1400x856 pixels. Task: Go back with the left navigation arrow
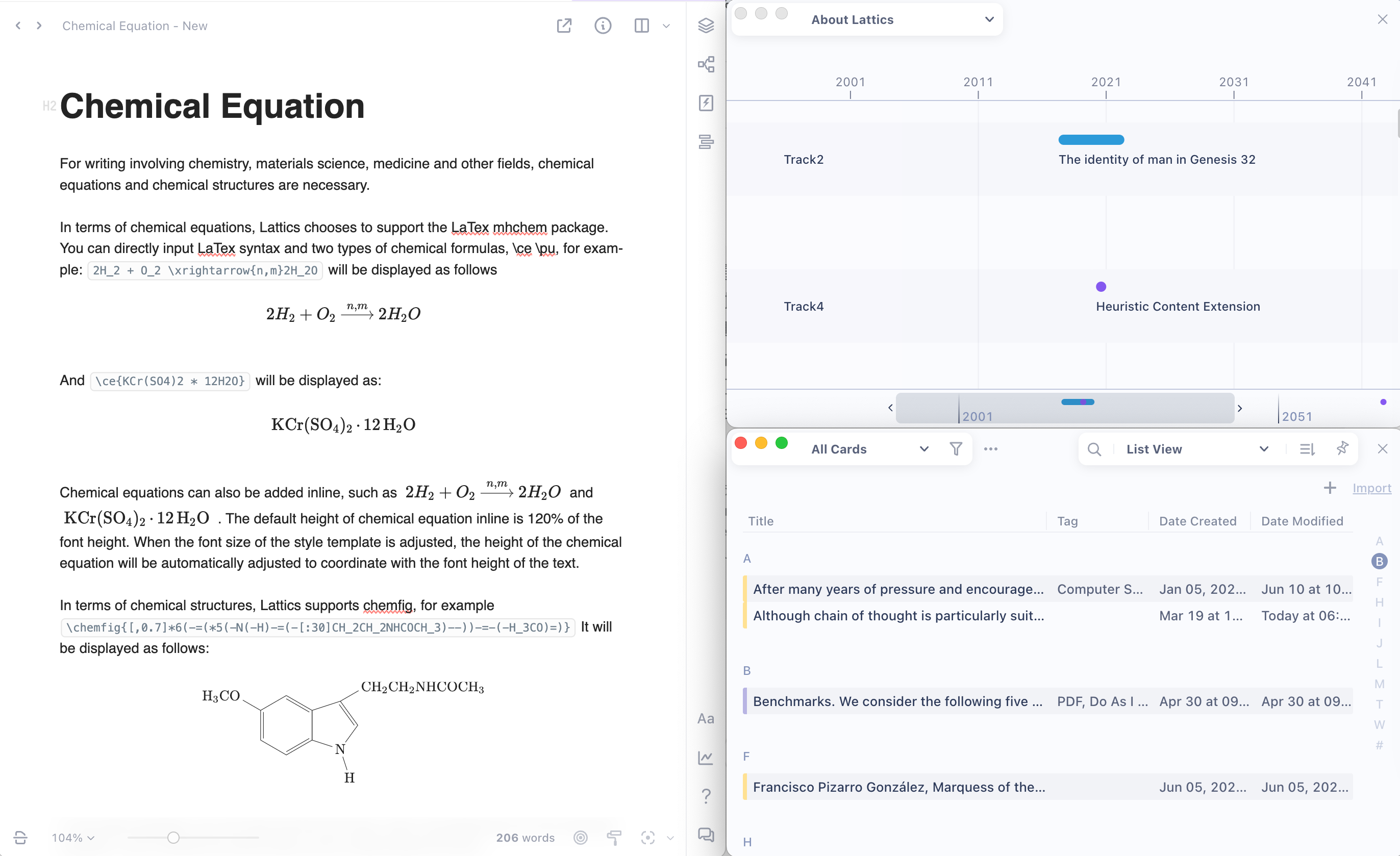pos(18,26)
